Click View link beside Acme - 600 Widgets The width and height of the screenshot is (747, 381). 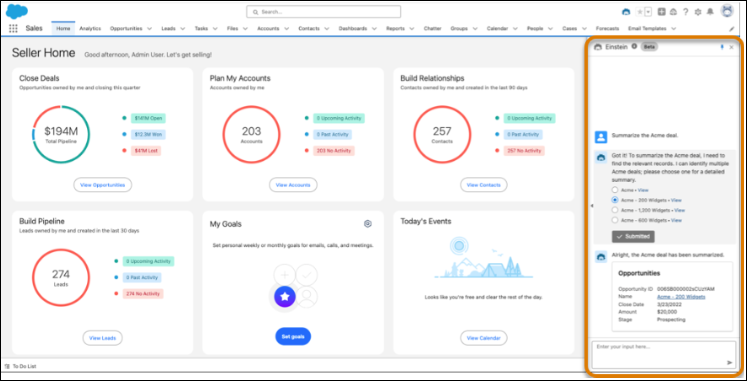676,220
